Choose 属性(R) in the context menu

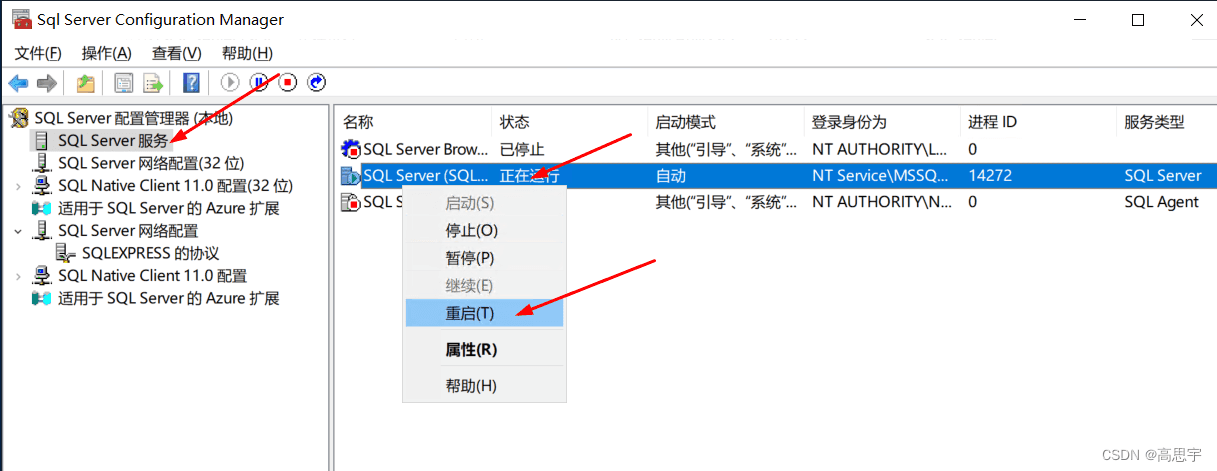coord(485,350)
